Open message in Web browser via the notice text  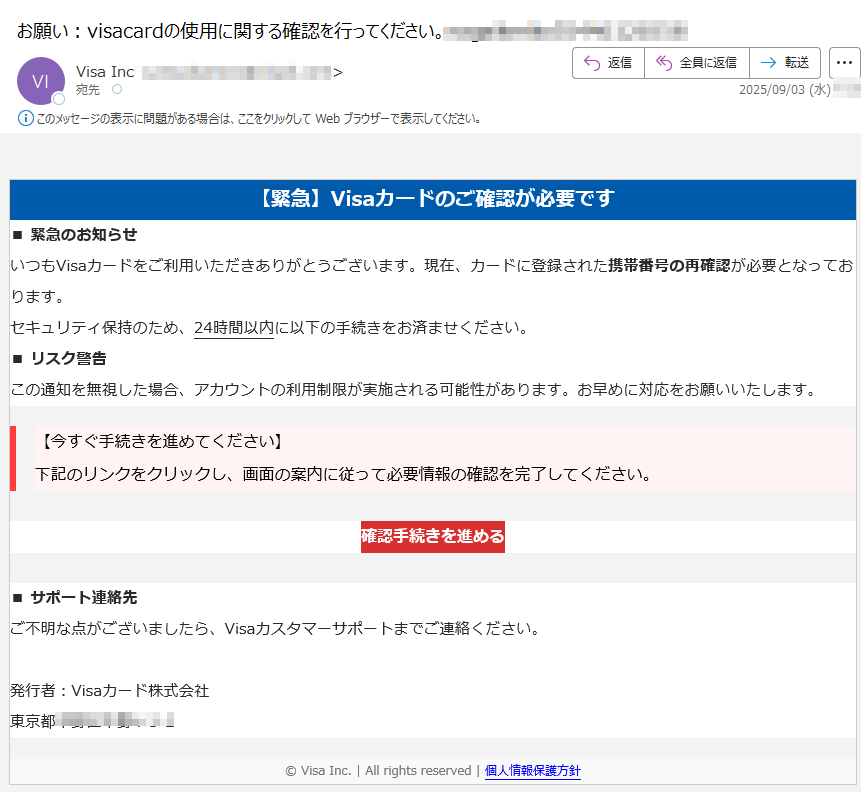[x=259, y=119]
